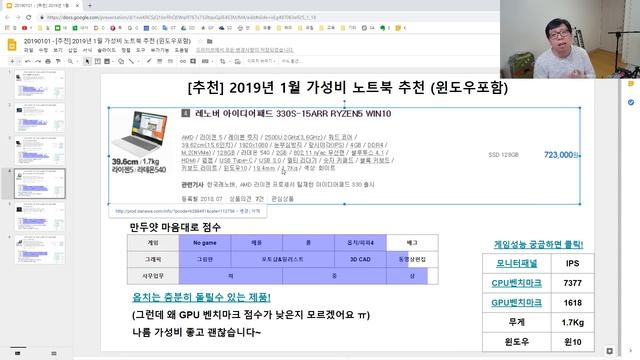This screenshot has height=360, width=640.
Task: Click the Google Slides home logo
Action: (12, 45)
